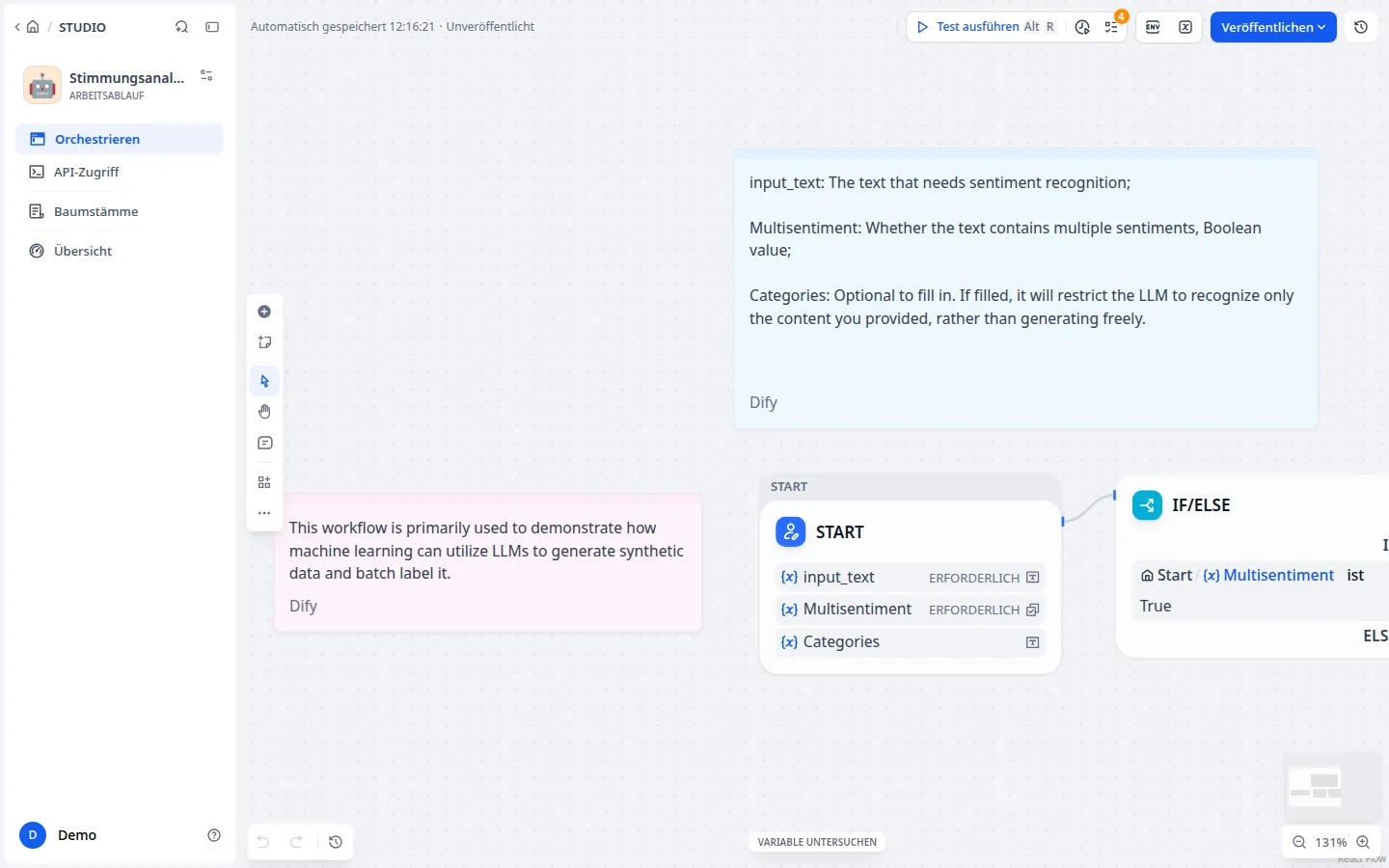The image size is (1389, 868).
Task: Select the Categories variable row
Action: click(x=910, y=641)
